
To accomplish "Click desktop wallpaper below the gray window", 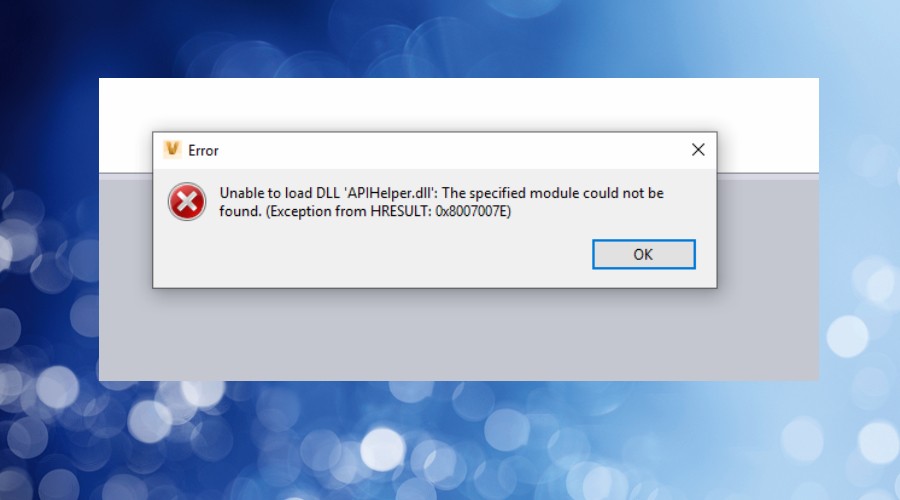I will coord(459,440).
